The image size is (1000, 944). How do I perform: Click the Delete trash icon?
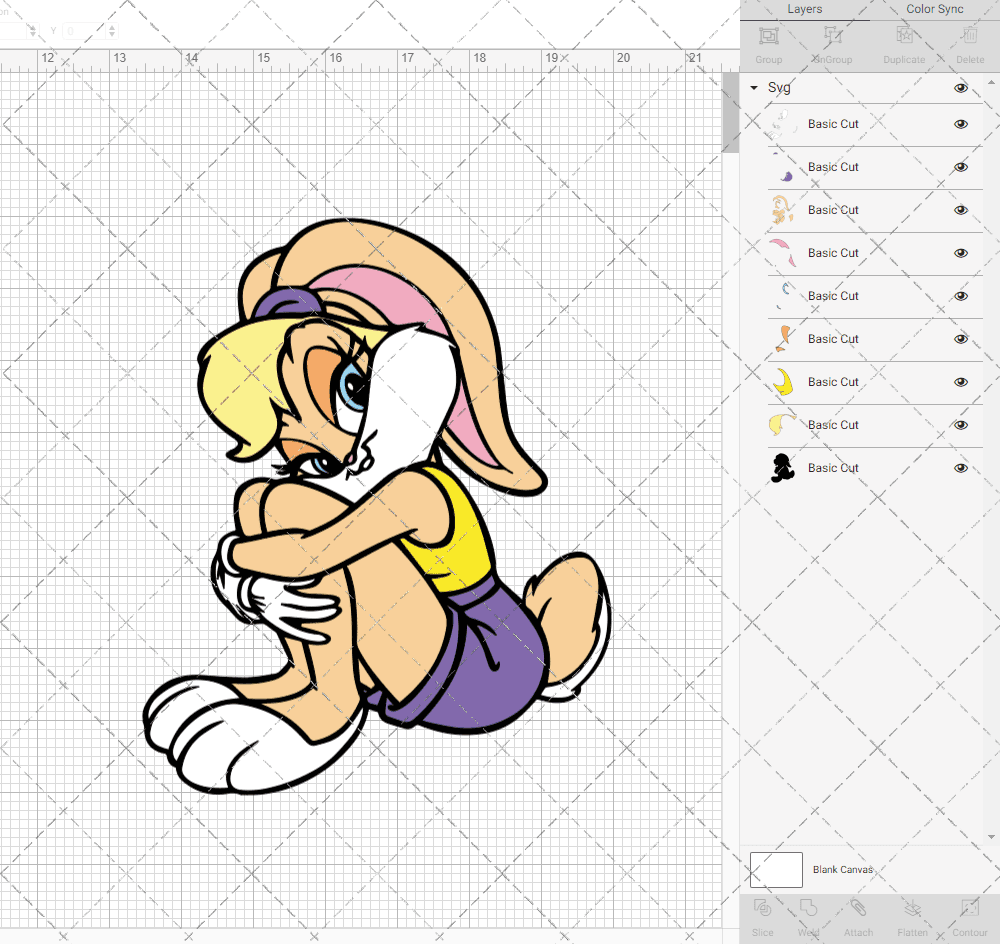coord(970,36)
